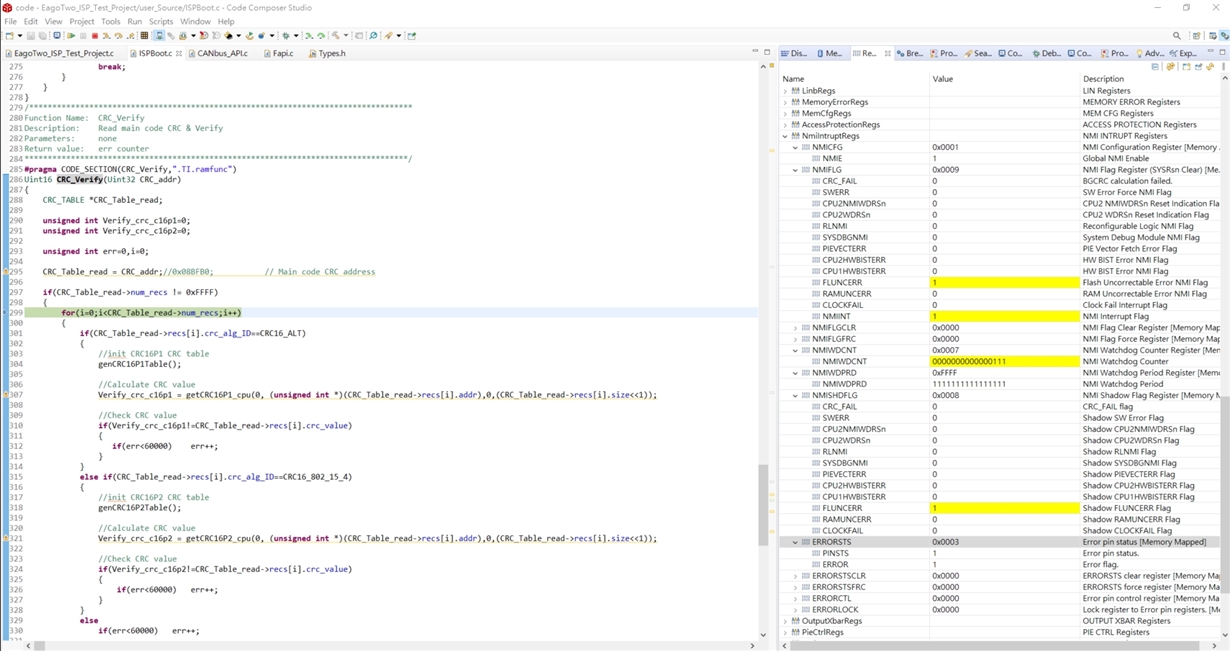Image resolution: width=1230 pixels, height=651 pixels.
Task: Open the Run menu
Action: click(x=134, y=21)
